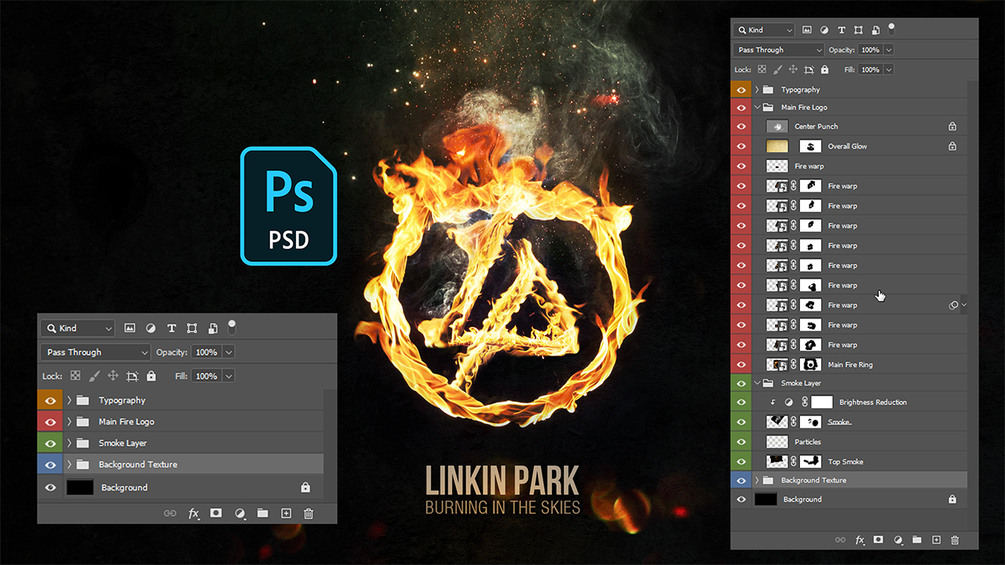Delete layer trash icon in right panel footer
Screen dimensions: 1005x565
point(955,540)
